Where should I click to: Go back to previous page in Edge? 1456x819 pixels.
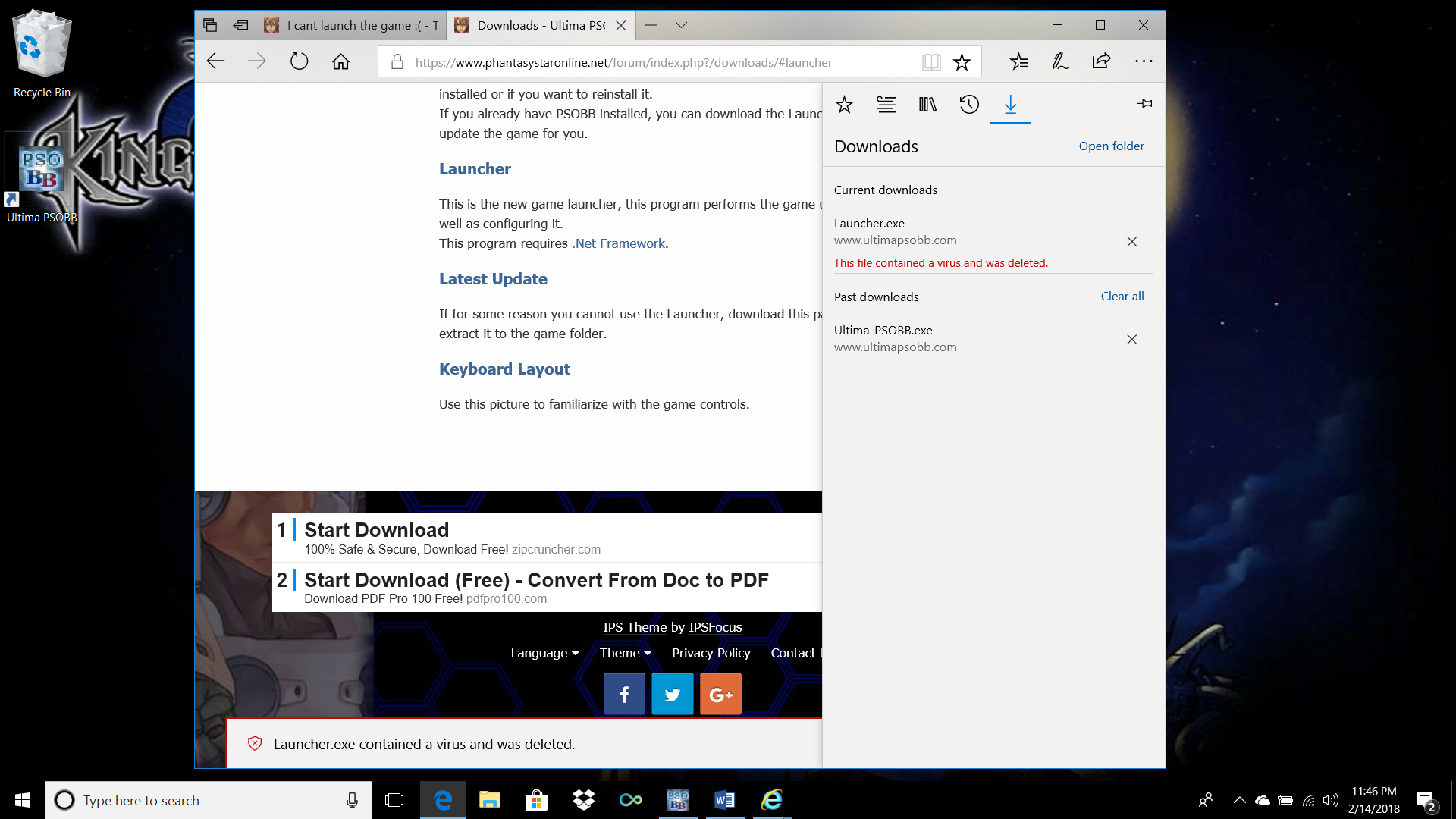click(x=216, y=61)
